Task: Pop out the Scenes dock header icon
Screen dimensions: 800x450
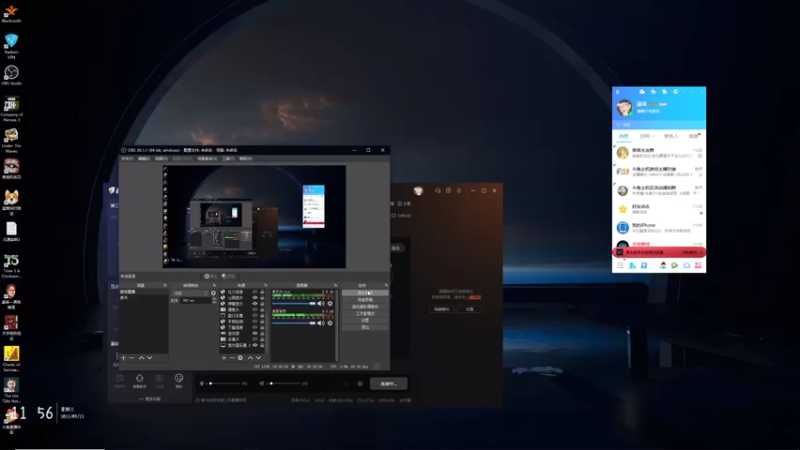Action: point(165,285)
